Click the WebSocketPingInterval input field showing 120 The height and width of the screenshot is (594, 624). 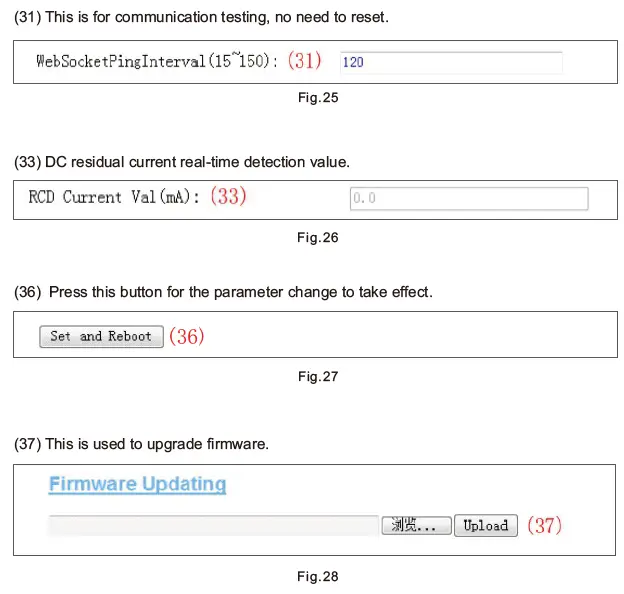click(x=450, y=62)
